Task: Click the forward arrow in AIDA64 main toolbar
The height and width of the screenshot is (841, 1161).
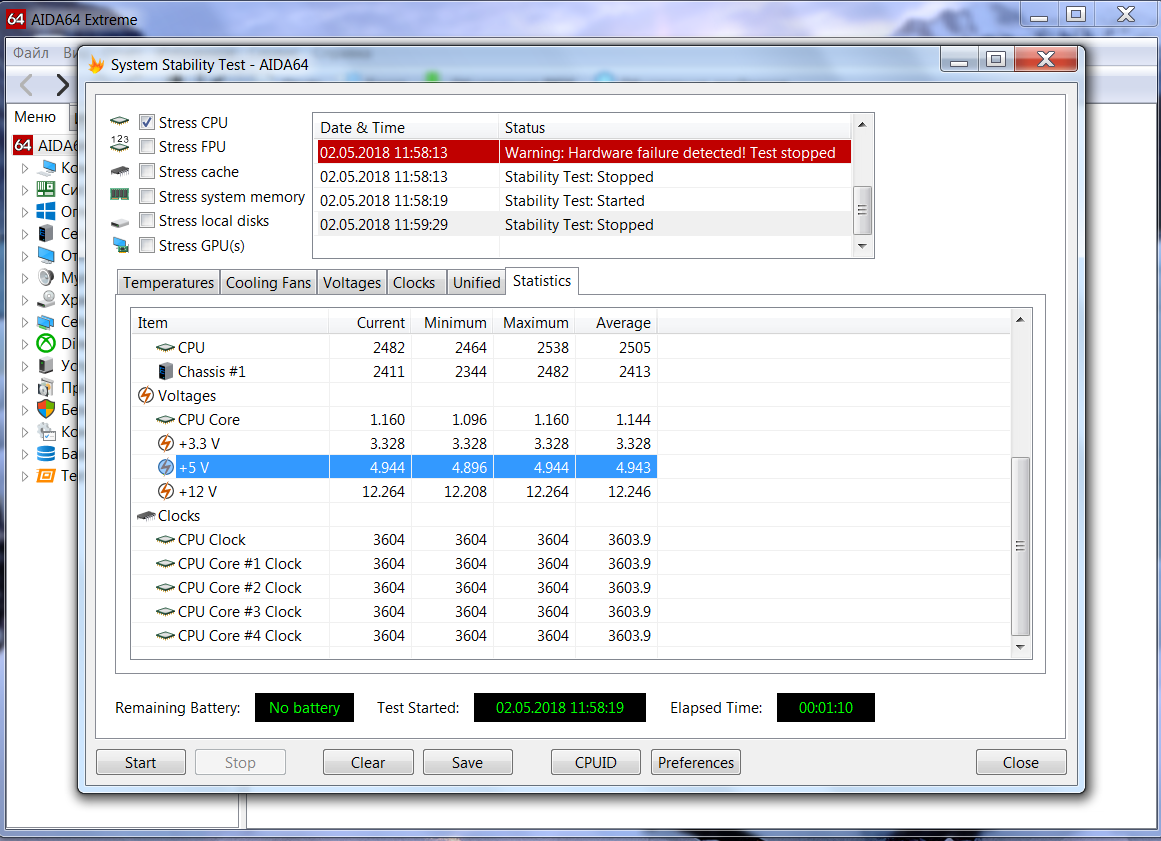Action: pos(62,85)
